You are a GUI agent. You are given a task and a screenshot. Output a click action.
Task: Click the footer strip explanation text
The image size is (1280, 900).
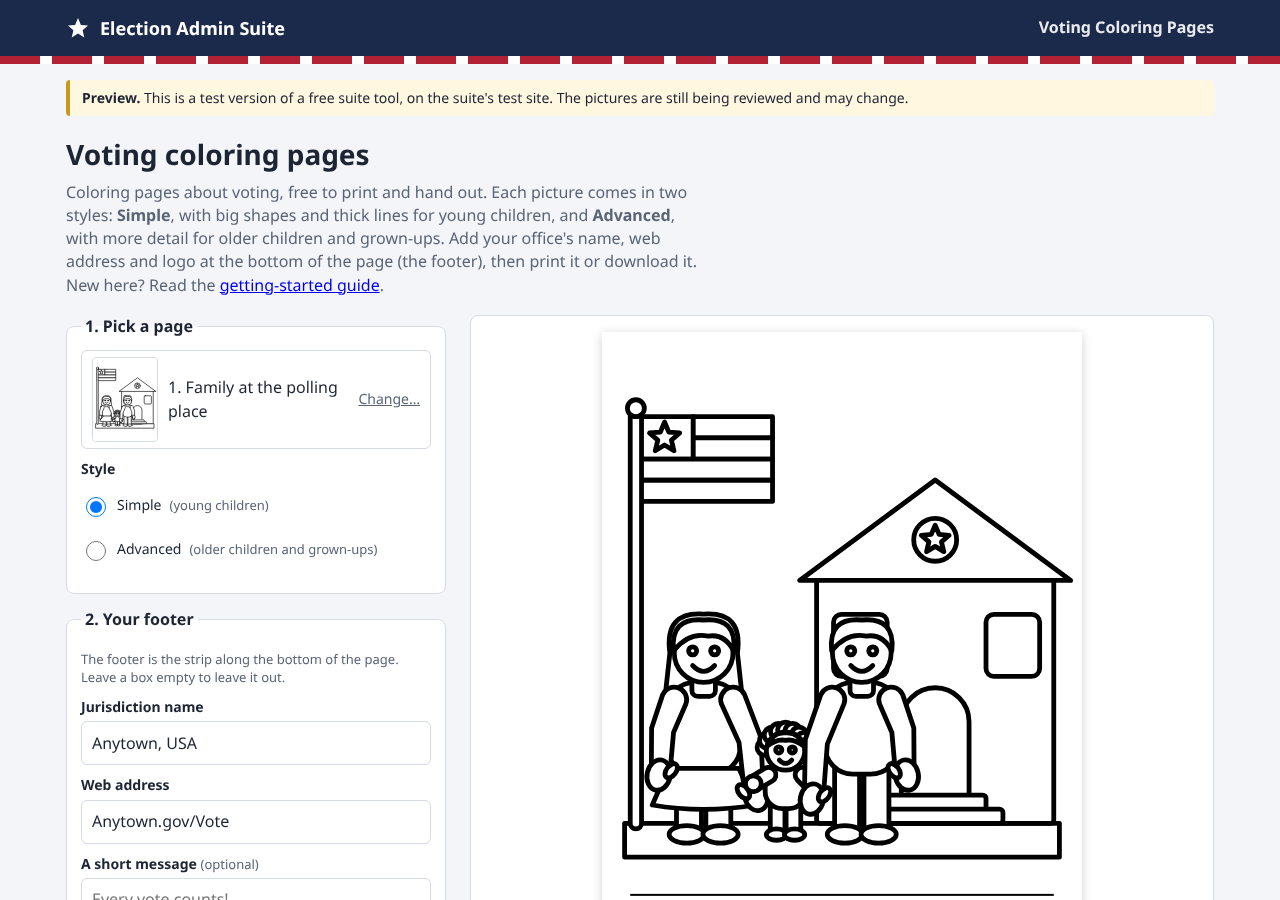pos(240,668)
